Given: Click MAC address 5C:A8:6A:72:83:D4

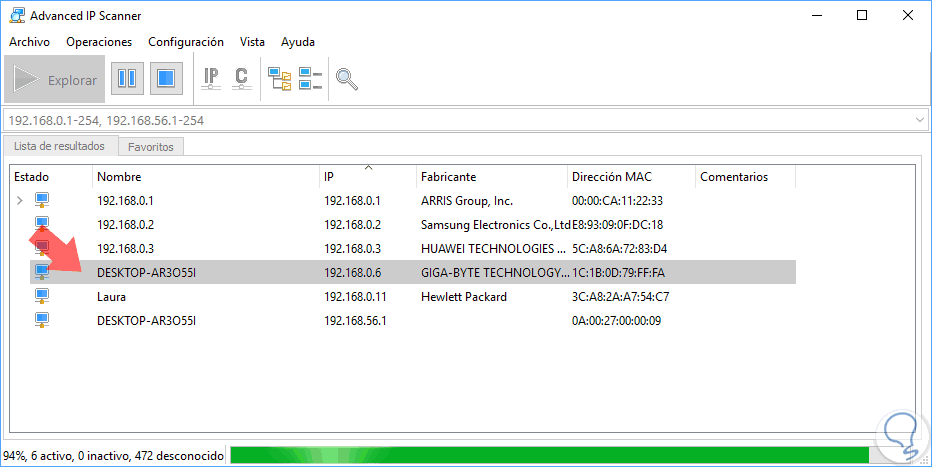Looking at the screenshot, I should click(619, 248).
